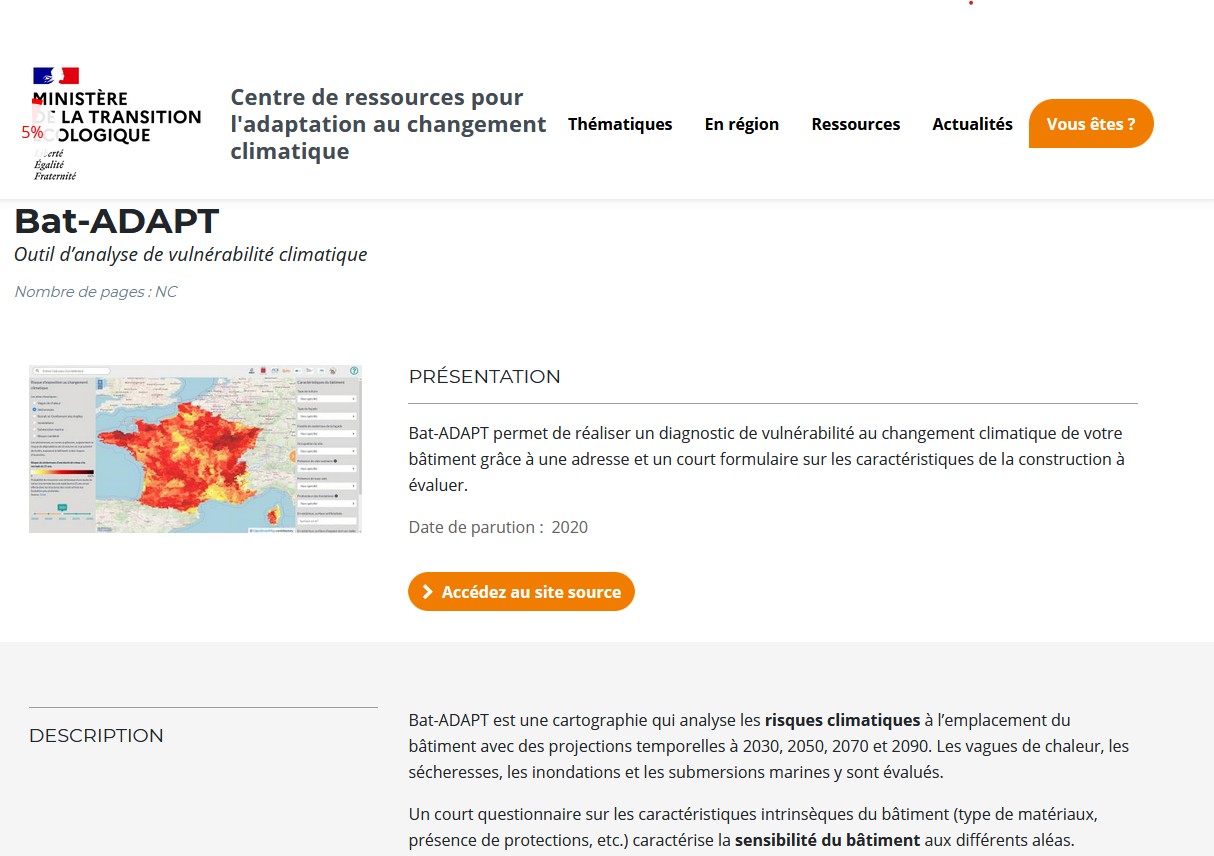
Task: Open the En région menu
Action: pyautogui.click(x=742, y=124)
